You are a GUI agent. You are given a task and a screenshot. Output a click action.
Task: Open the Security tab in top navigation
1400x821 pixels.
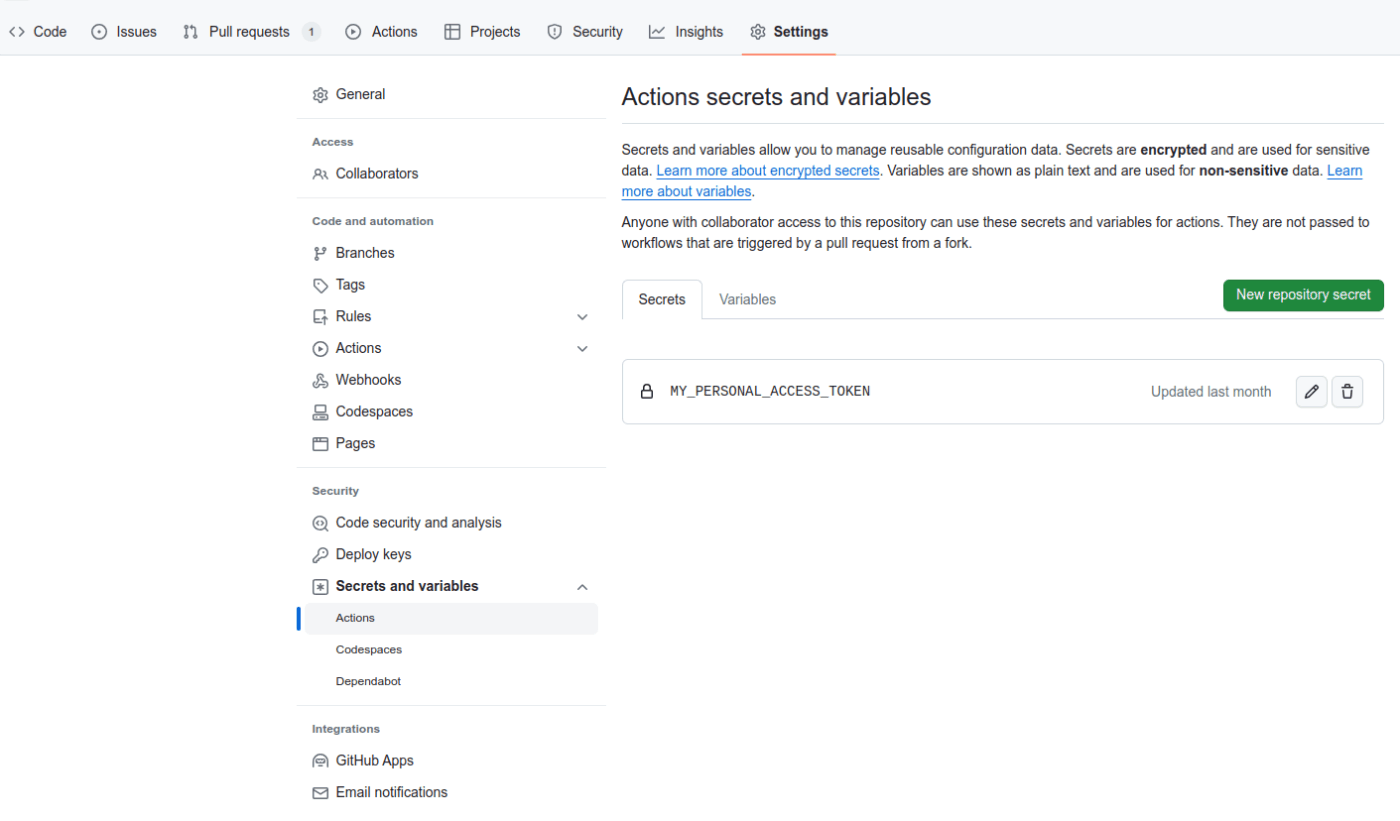(585, 32)
